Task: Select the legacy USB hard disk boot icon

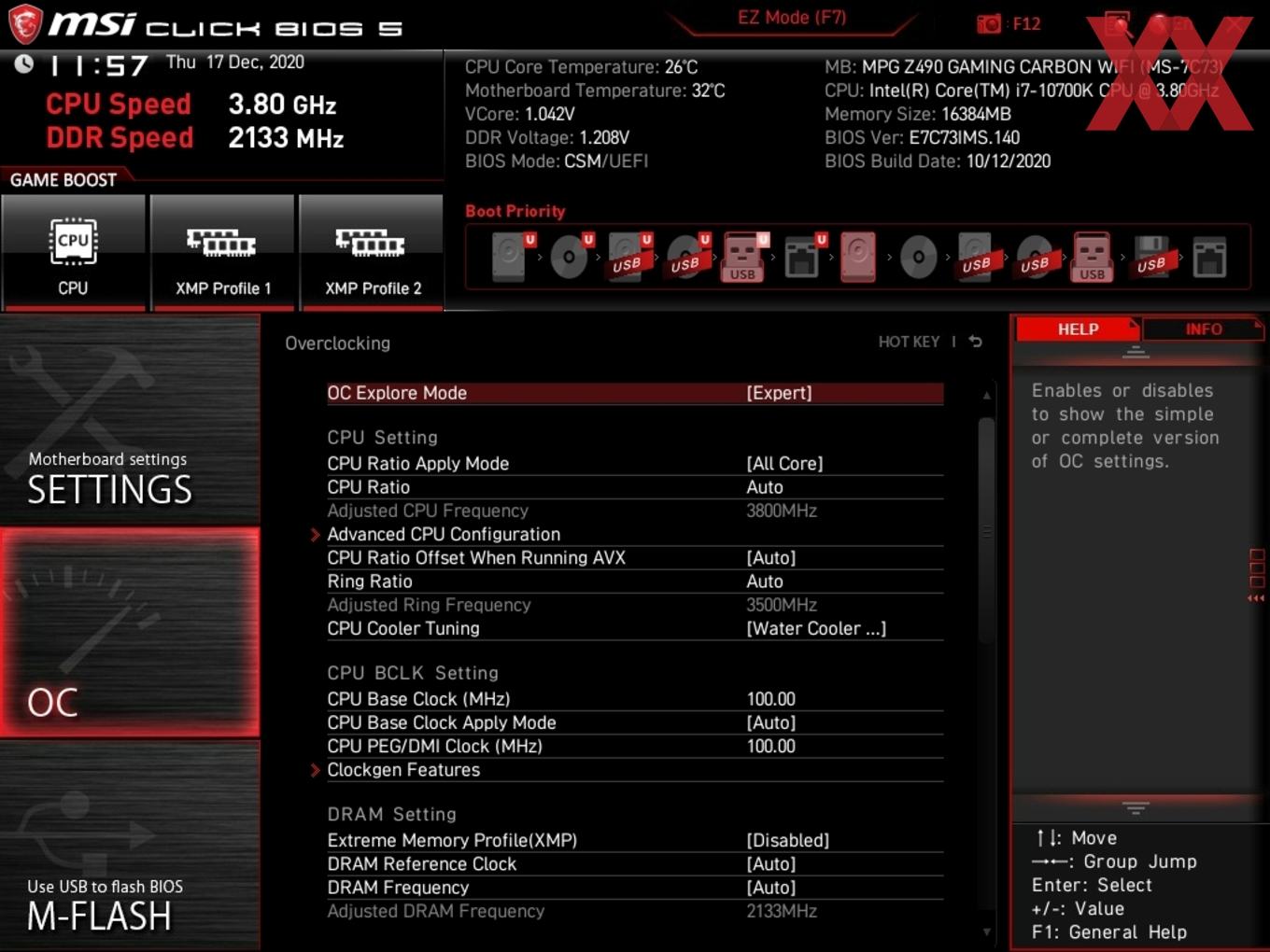Action: [976, 257]
